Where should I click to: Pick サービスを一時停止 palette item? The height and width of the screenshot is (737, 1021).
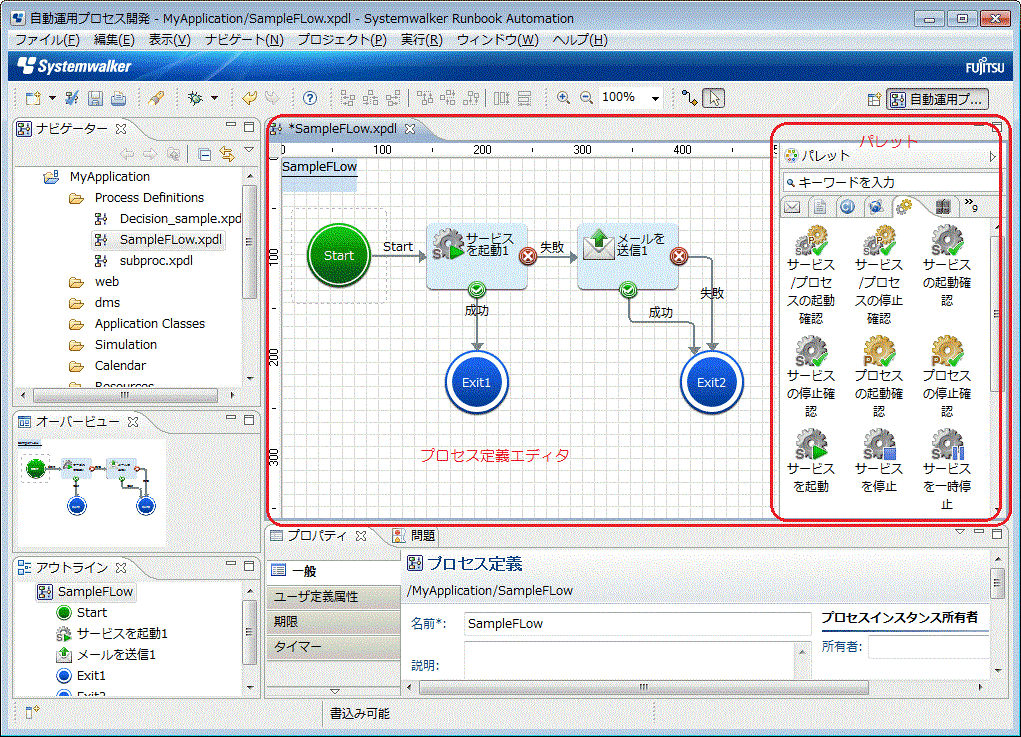[947, 469]
